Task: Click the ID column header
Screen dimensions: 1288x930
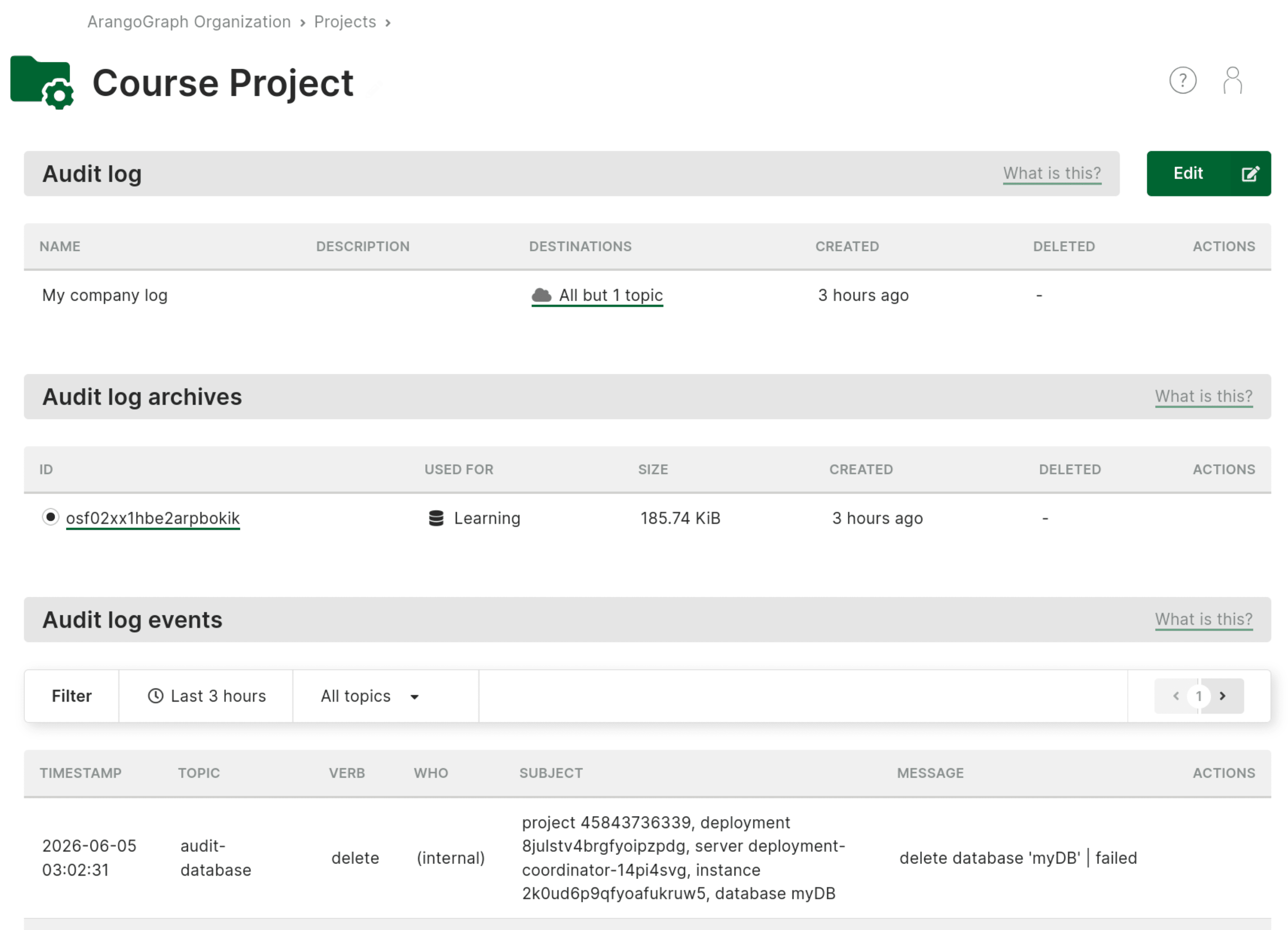Action: [x=46, y=469]
